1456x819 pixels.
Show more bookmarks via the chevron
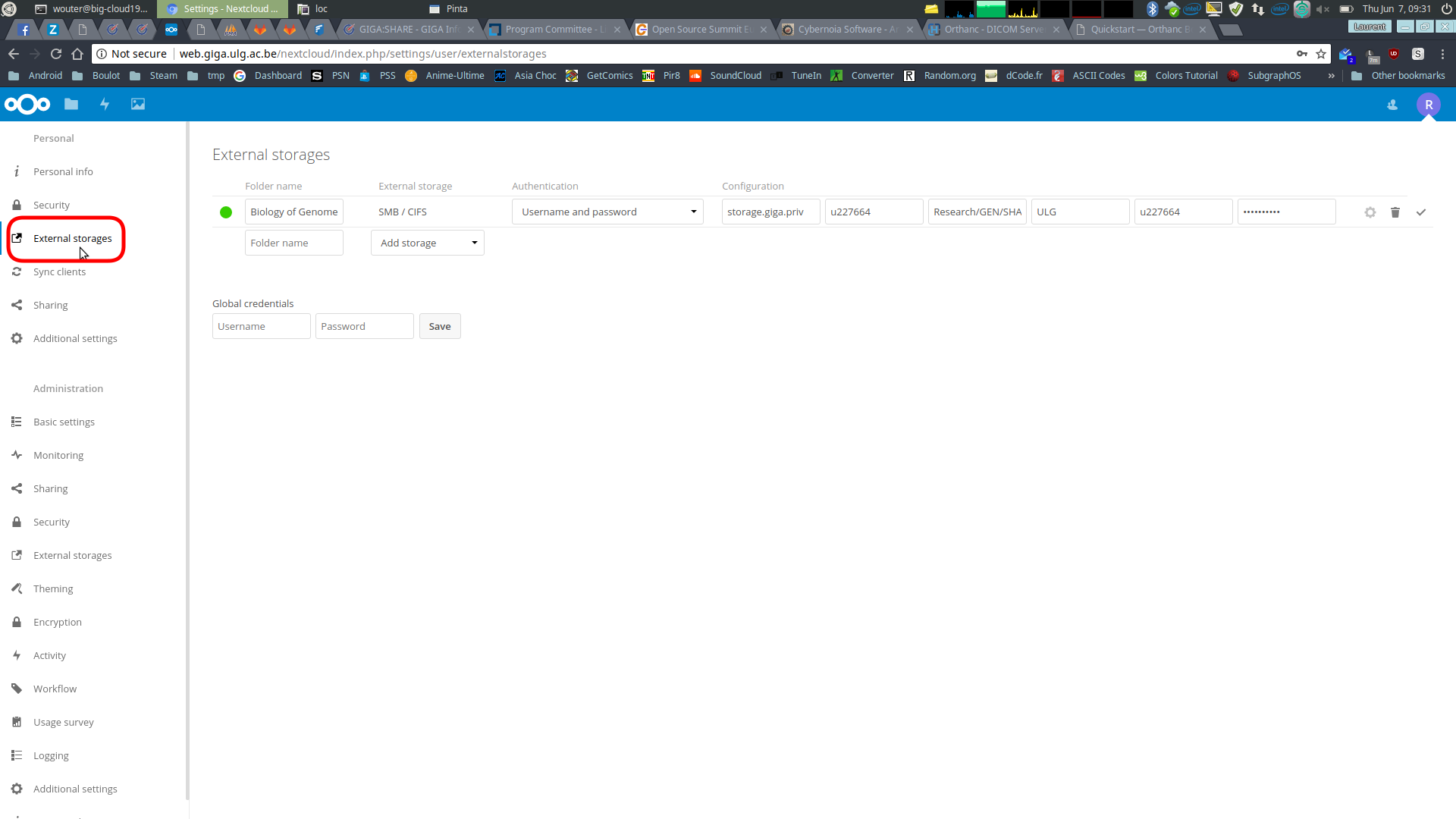(x=1331, y=76)
